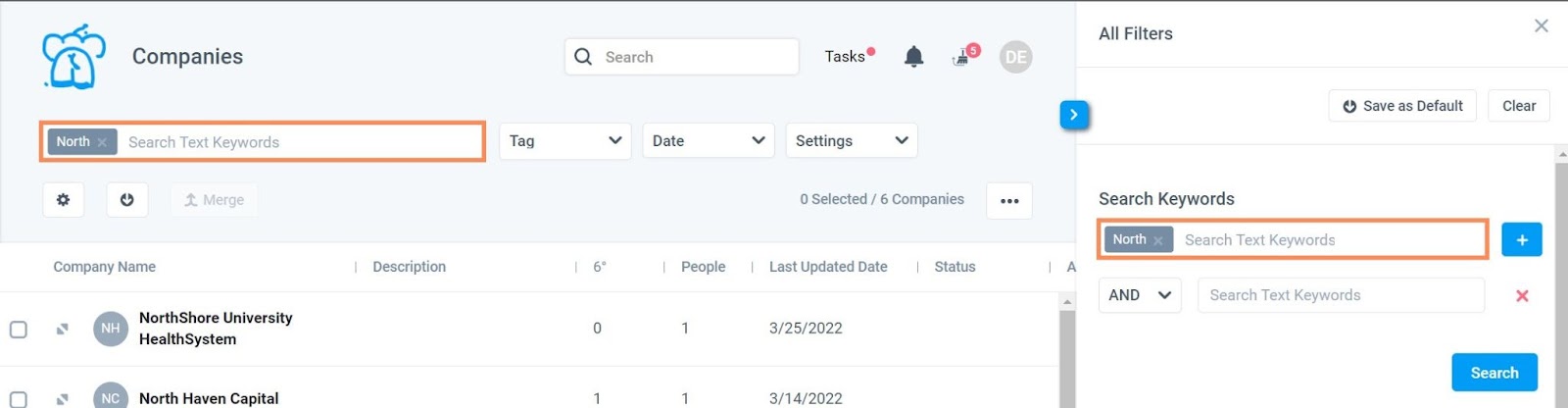Open North Haven Capital company

[x=209, y=398]
